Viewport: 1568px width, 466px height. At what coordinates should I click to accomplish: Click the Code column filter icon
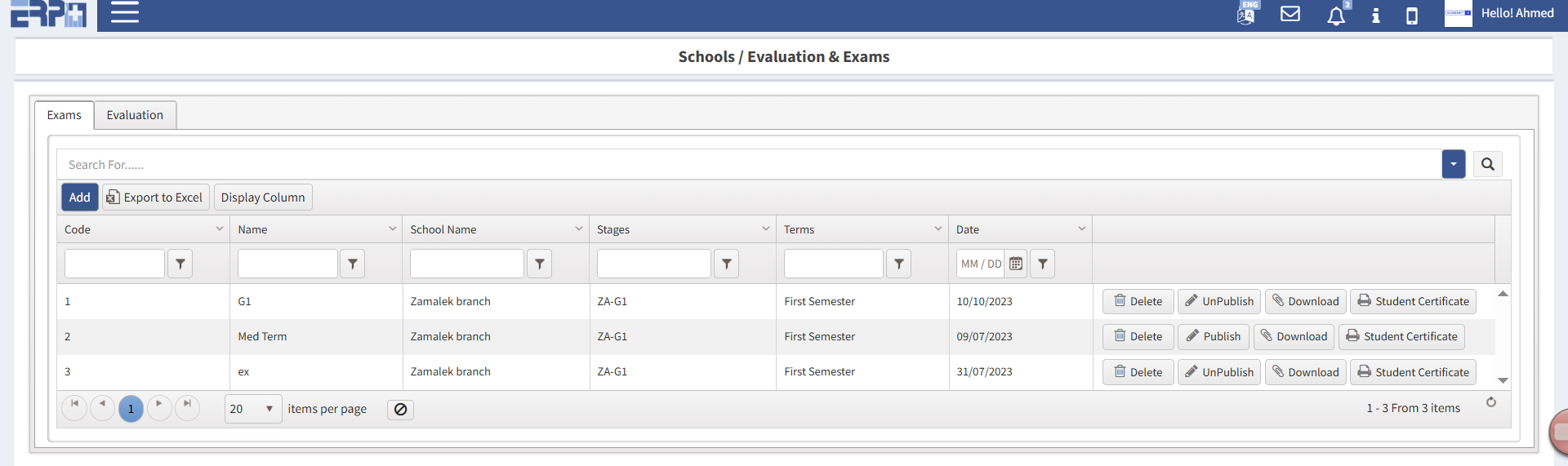tap(180, 264)
